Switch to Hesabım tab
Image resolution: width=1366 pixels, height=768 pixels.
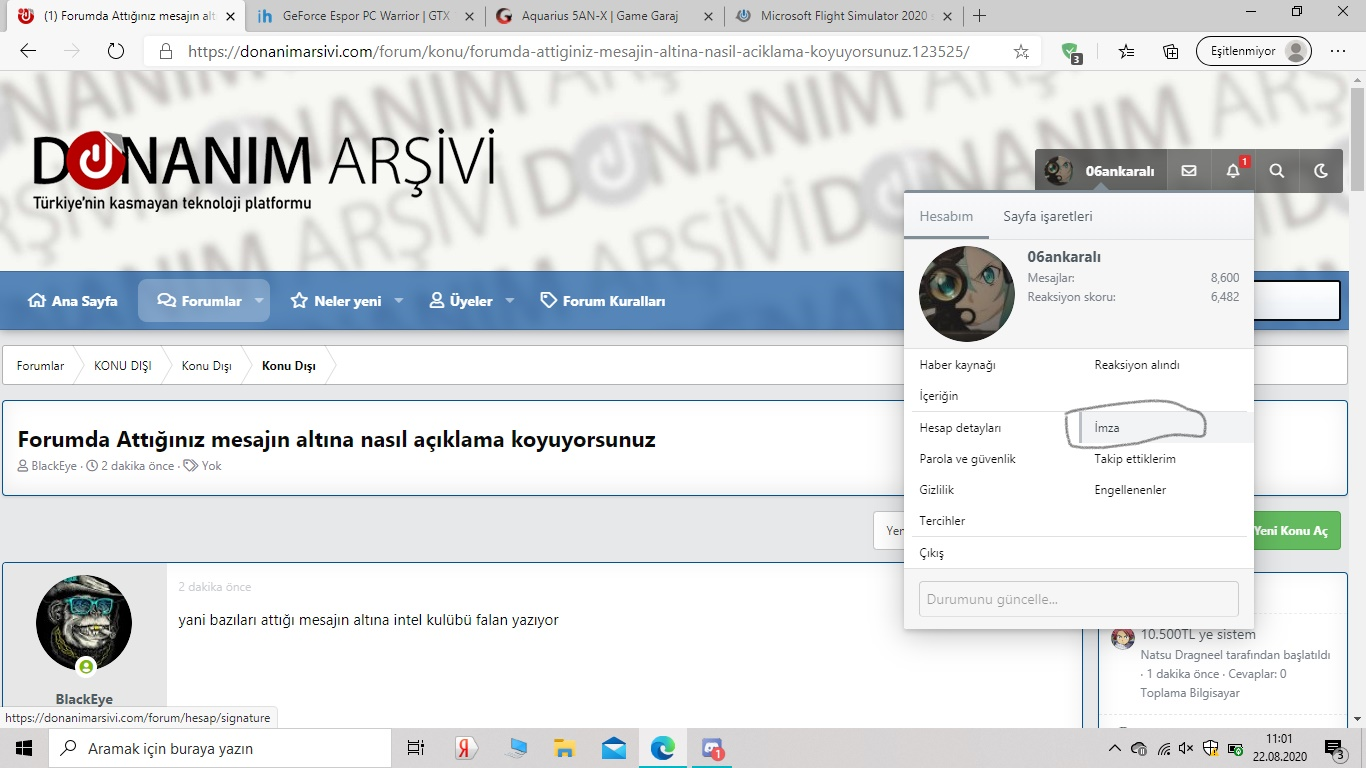tap(946, 216)
